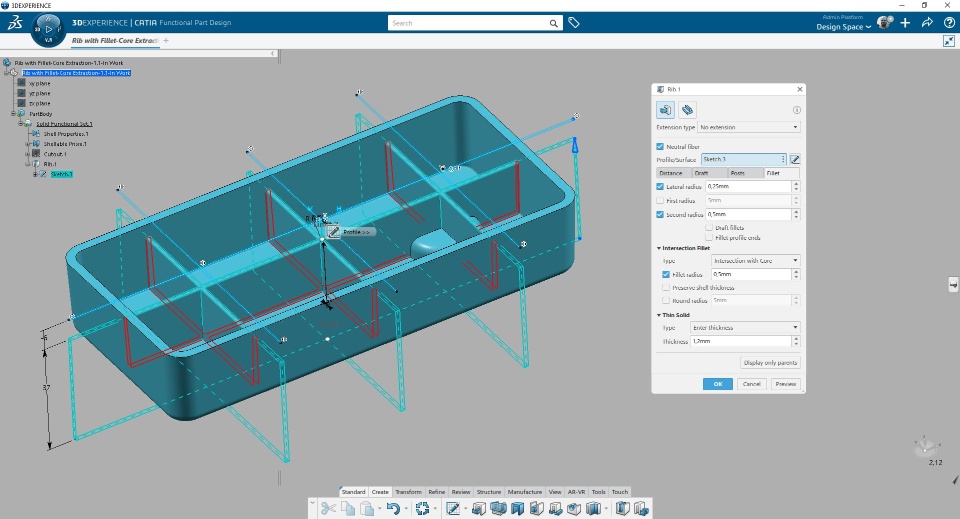Switch to the Distance tab
Viewport: 960px width, 519px height.
pos(673,173)
